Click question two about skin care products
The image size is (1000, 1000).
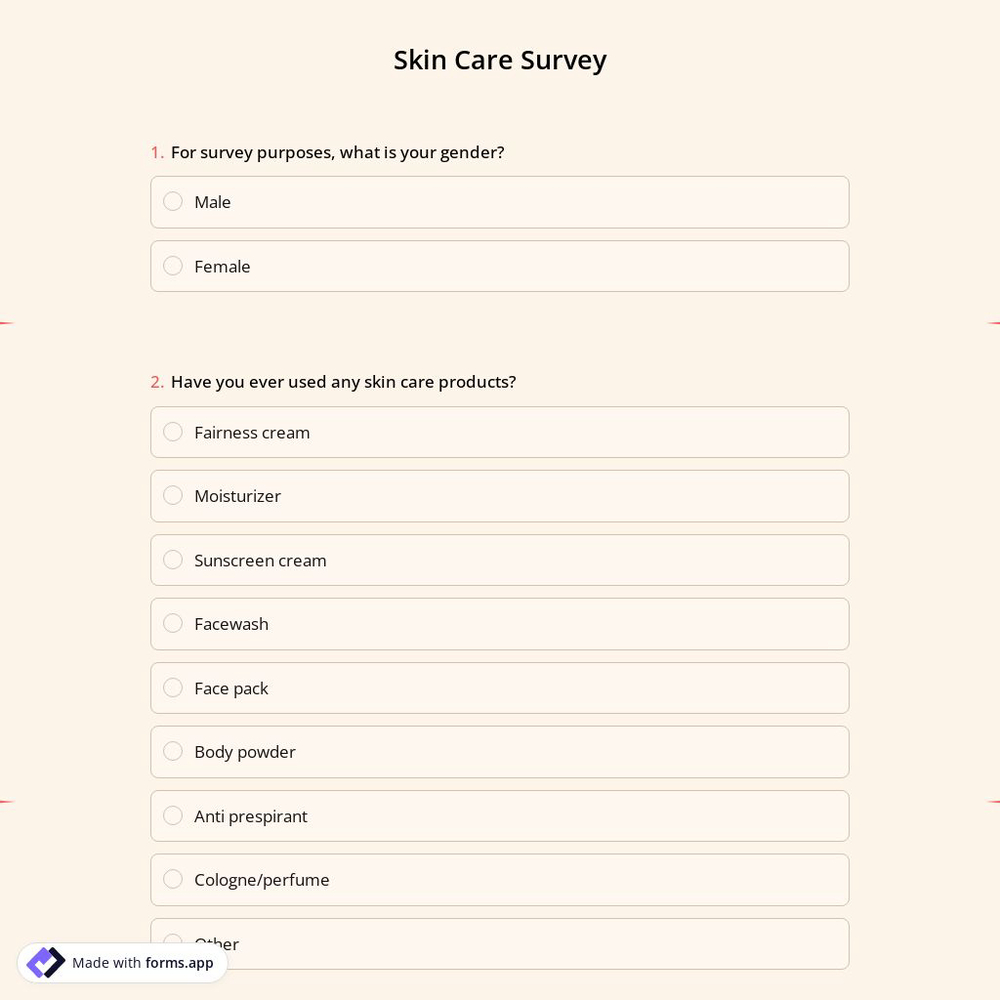click(343, 381)
